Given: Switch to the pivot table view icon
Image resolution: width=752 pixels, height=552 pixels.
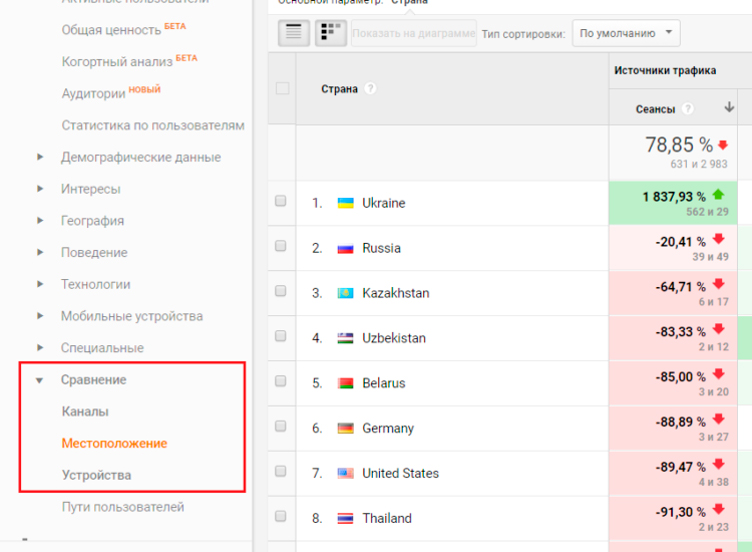Looking at the screenshot, I should pyautogui.click(x=331, y=33).
